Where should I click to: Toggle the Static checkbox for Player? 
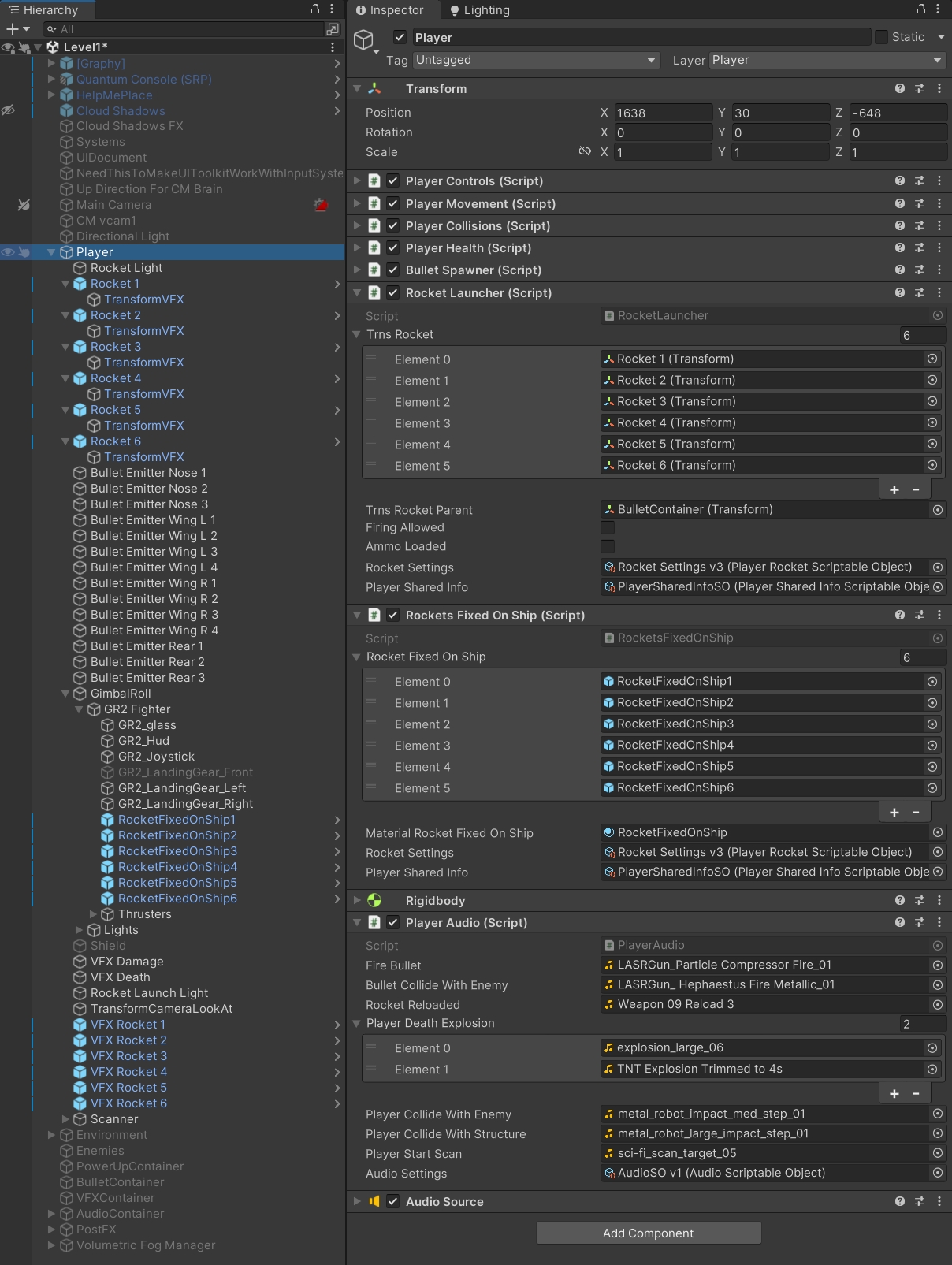point(881,37)
